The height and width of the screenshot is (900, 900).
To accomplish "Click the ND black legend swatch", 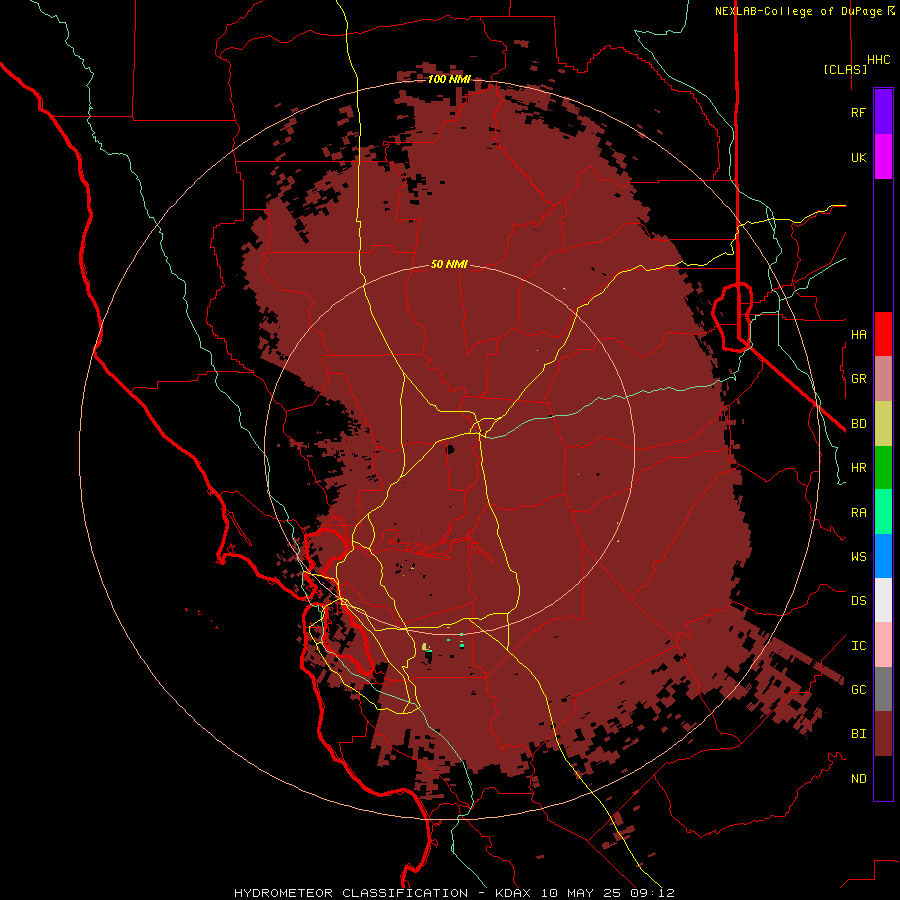I will [883, 778].
